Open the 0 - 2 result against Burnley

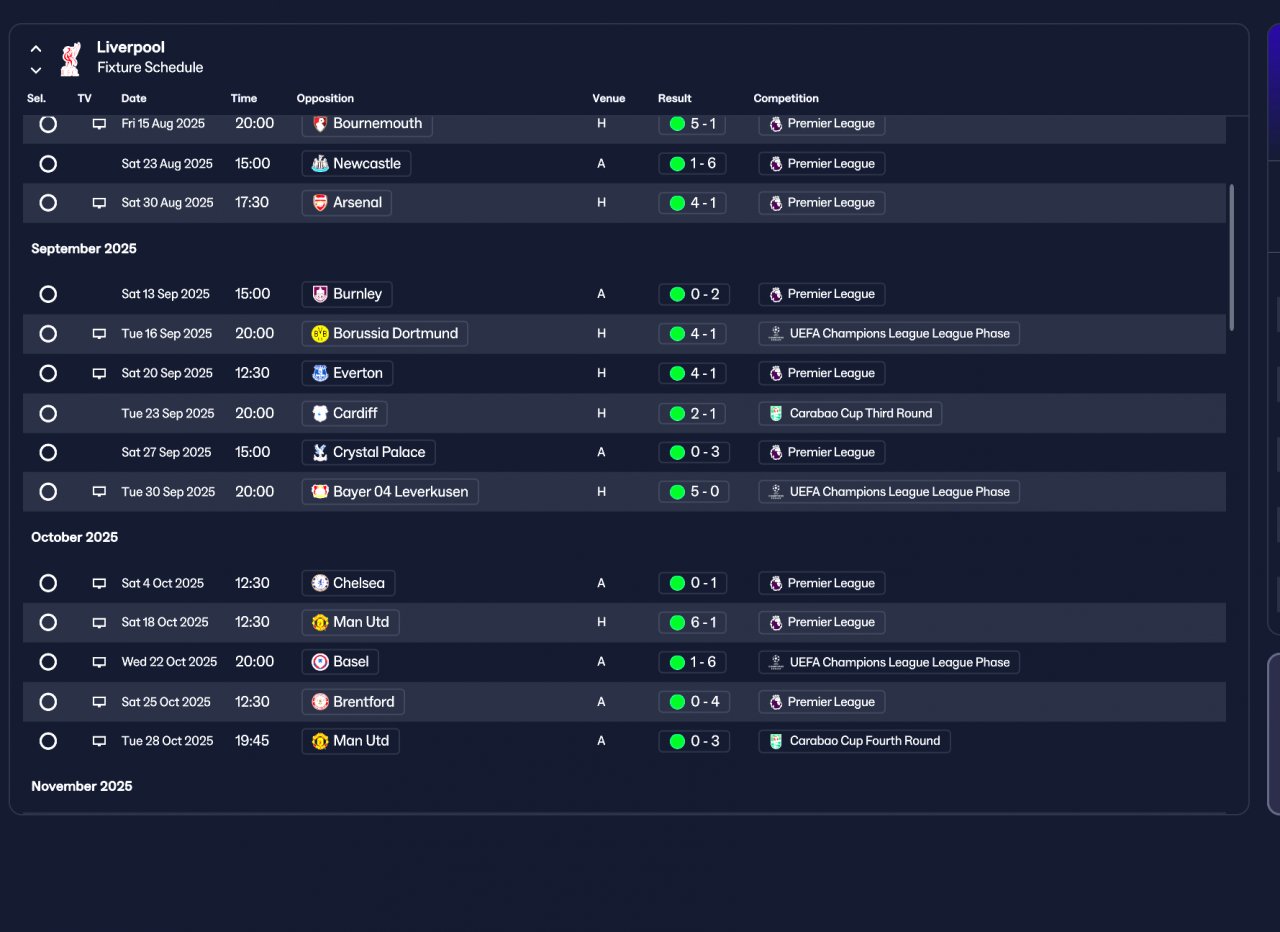coord(694,294)
